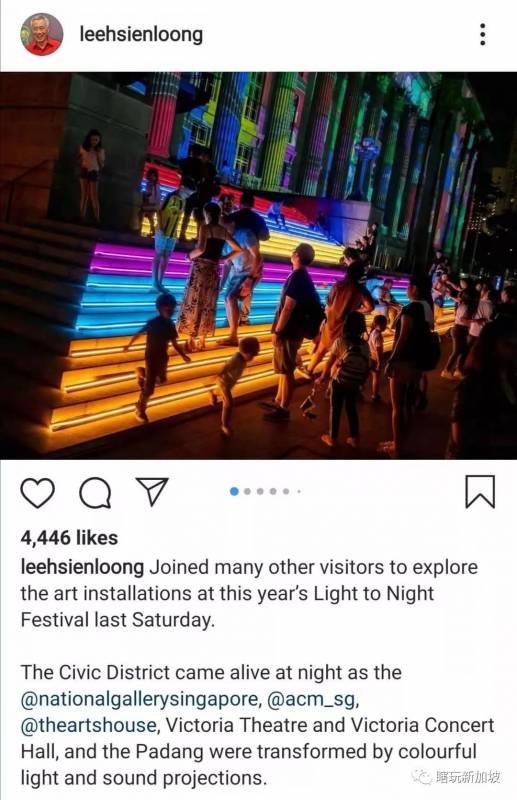
Task: Open comments with the speech bubble icon
Action: (95, 493)
